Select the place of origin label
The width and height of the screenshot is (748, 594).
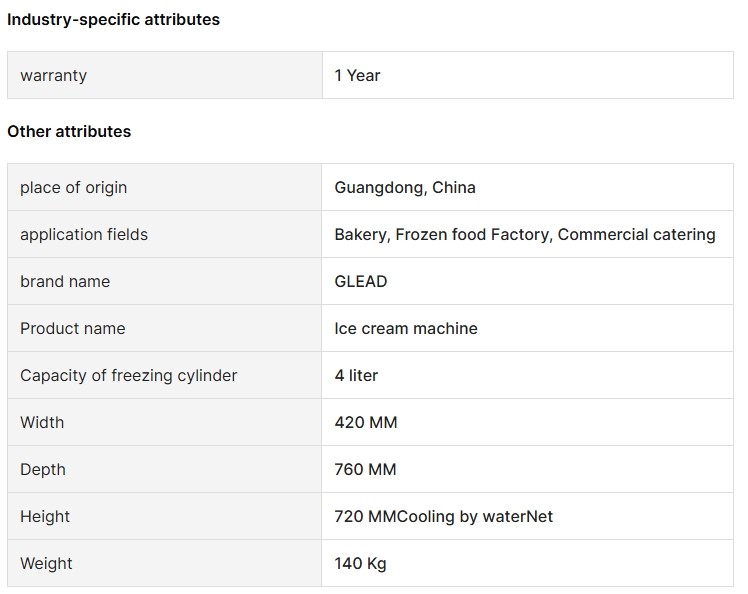pyautogui.click(x=73, y=188)
